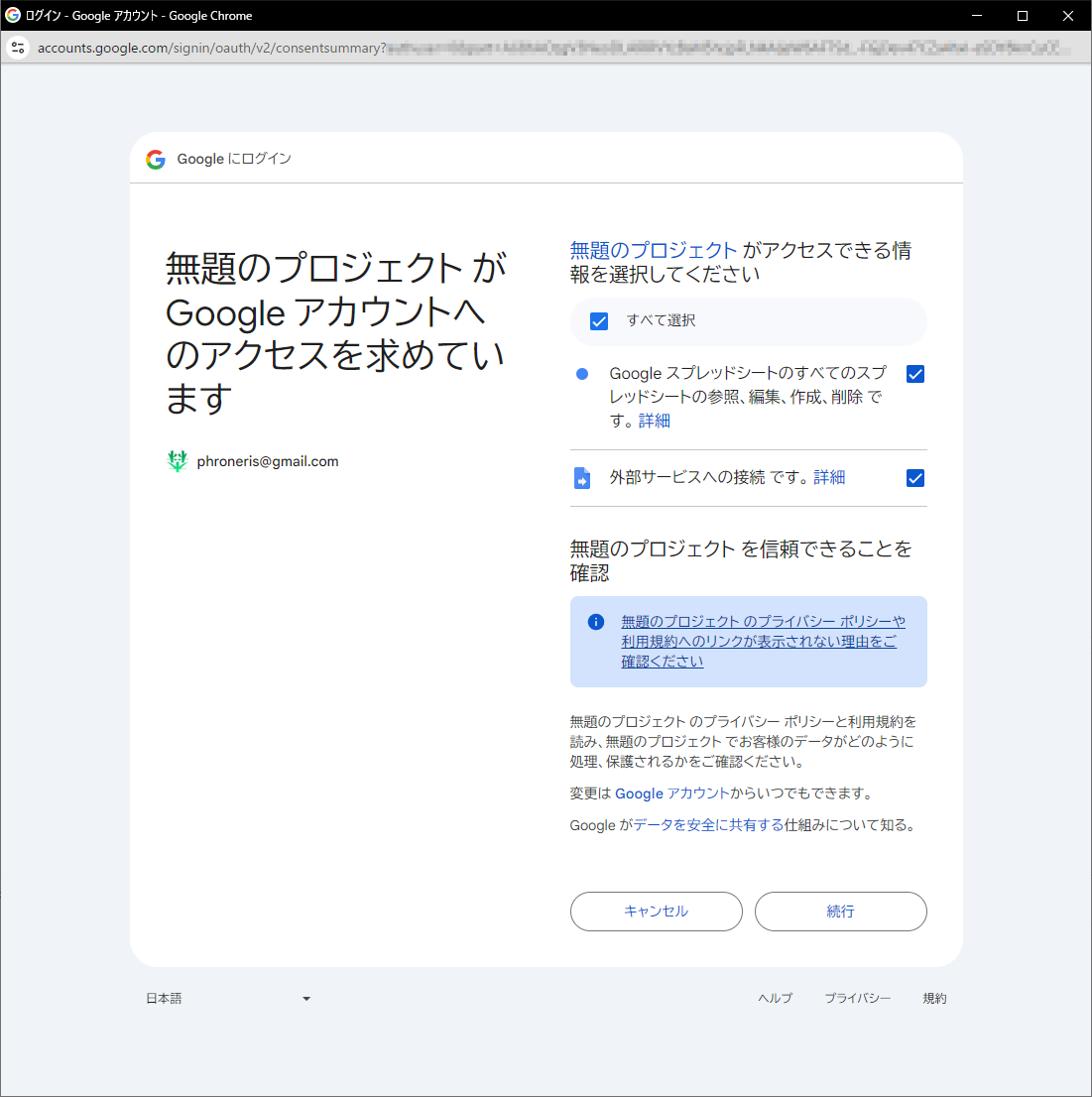Close the Chrome login window
This screenshot has width=1092, height=1097.
1068,16
